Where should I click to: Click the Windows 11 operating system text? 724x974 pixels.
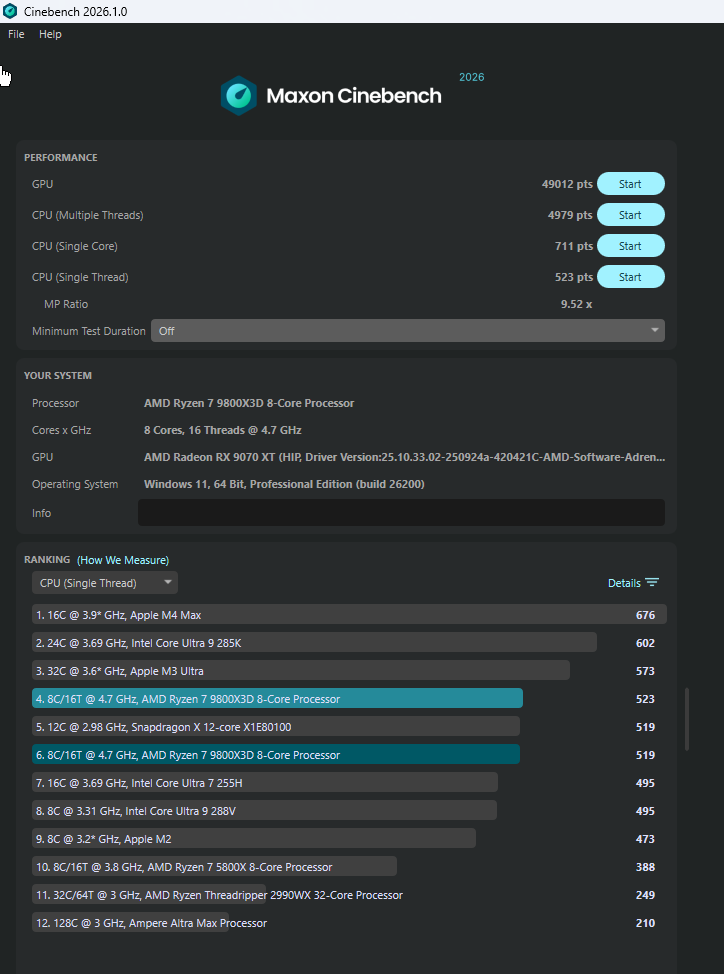284,484
